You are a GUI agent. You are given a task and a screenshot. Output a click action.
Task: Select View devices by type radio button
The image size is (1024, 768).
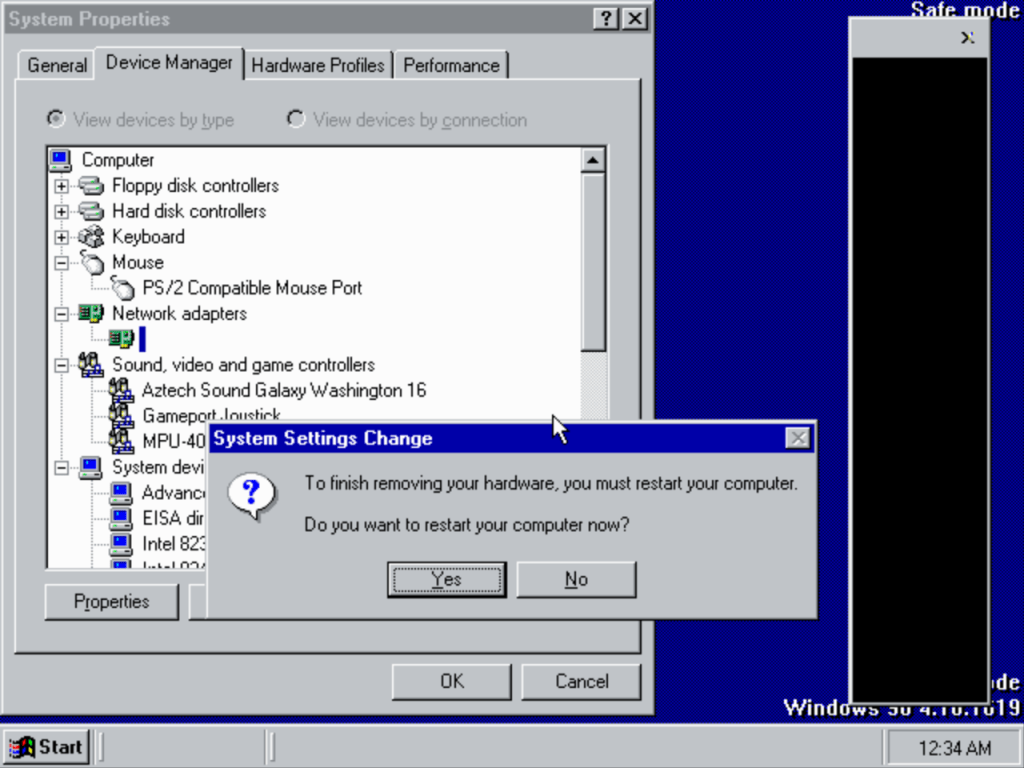[x=56, y=119]
